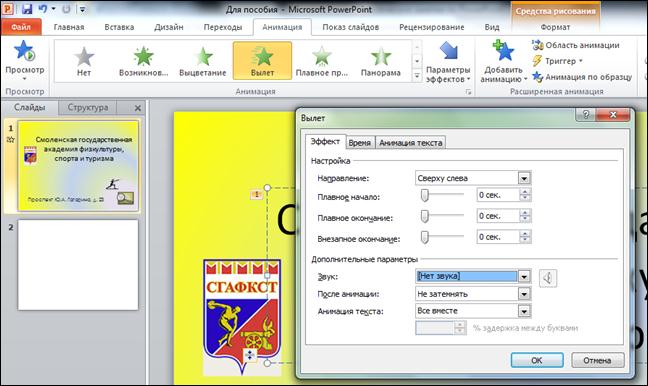Viewport: 648px width, 386px height.
Task: Switch to the Слайды pane tab
Action: tap(30, 107)
